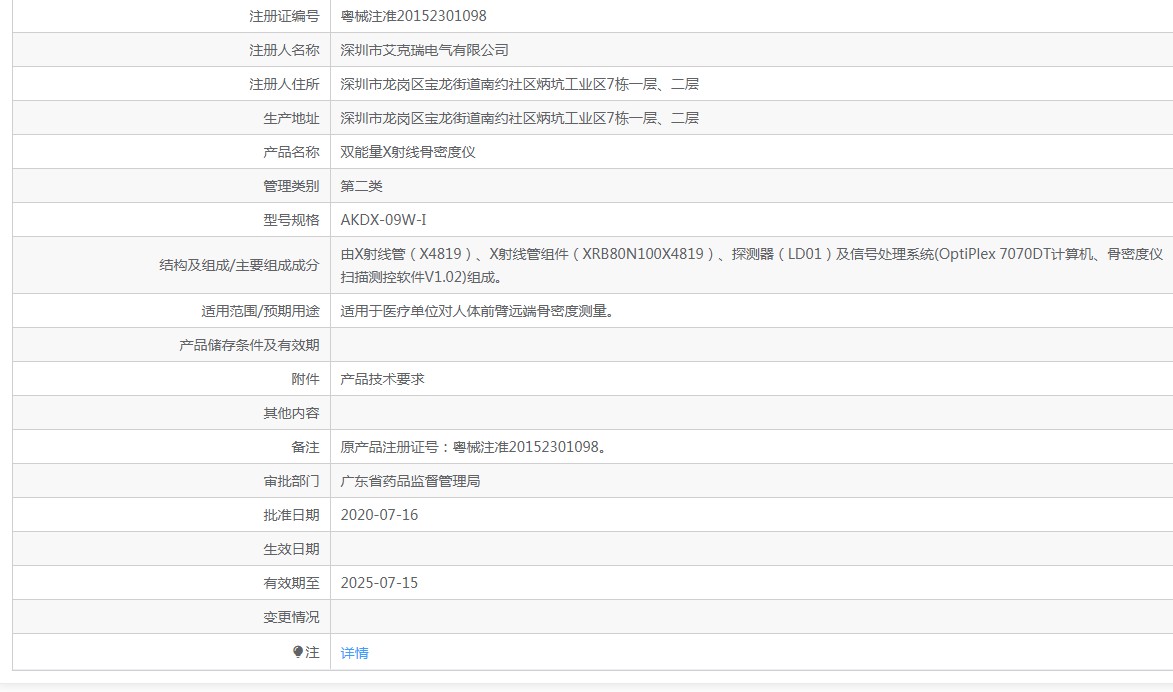Image resolution: width=1173 pixels, height=692 pixels.
Task: Select approval date 2020-07-16
Action: [x=379, y=515]
